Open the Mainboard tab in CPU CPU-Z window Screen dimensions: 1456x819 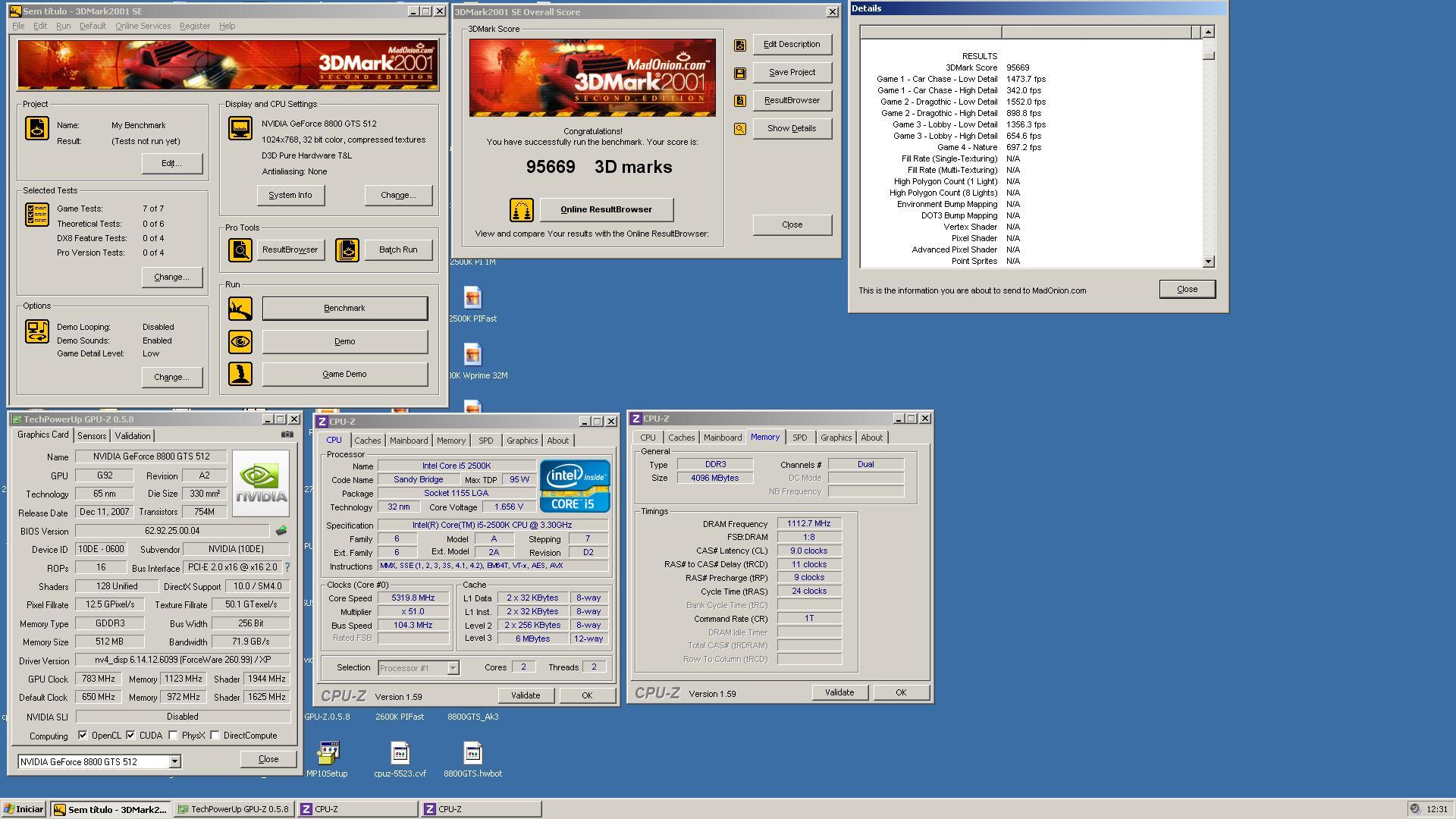409,441
